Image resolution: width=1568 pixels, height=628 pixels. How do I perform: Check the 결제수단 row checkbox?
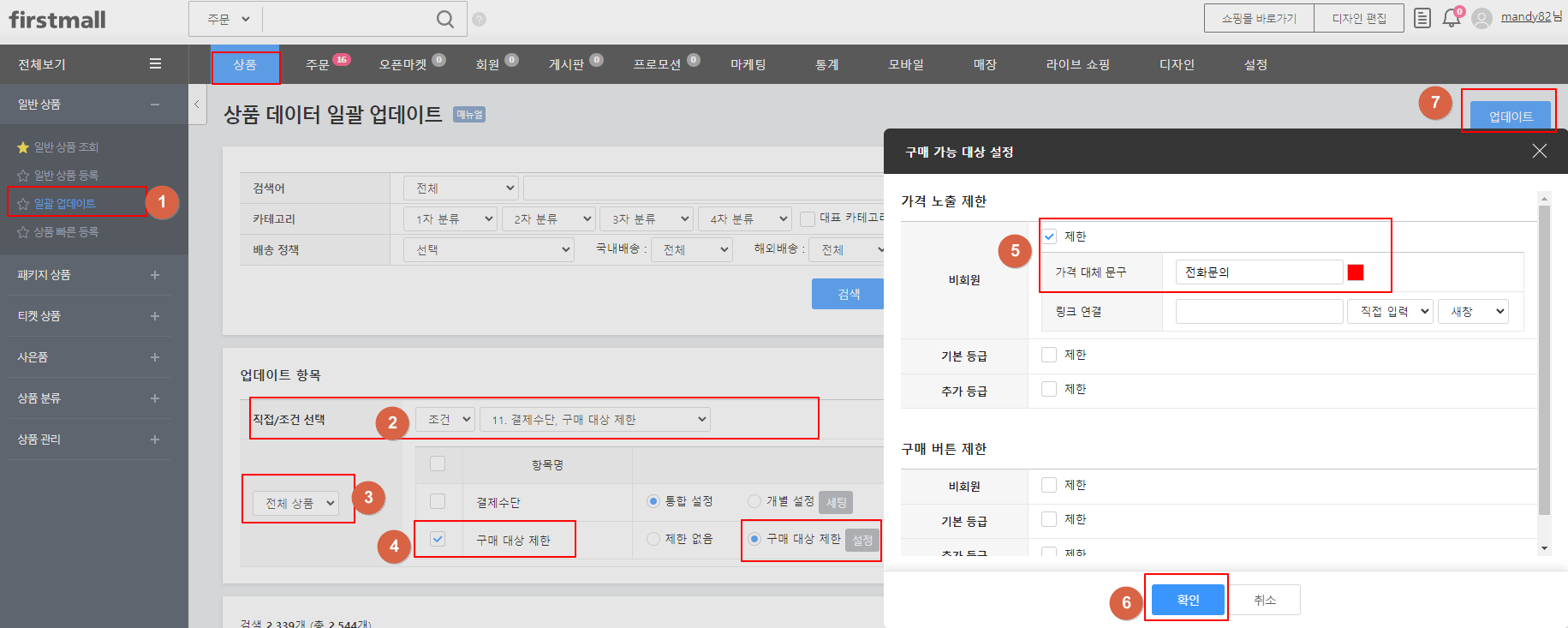click(438, 501)
